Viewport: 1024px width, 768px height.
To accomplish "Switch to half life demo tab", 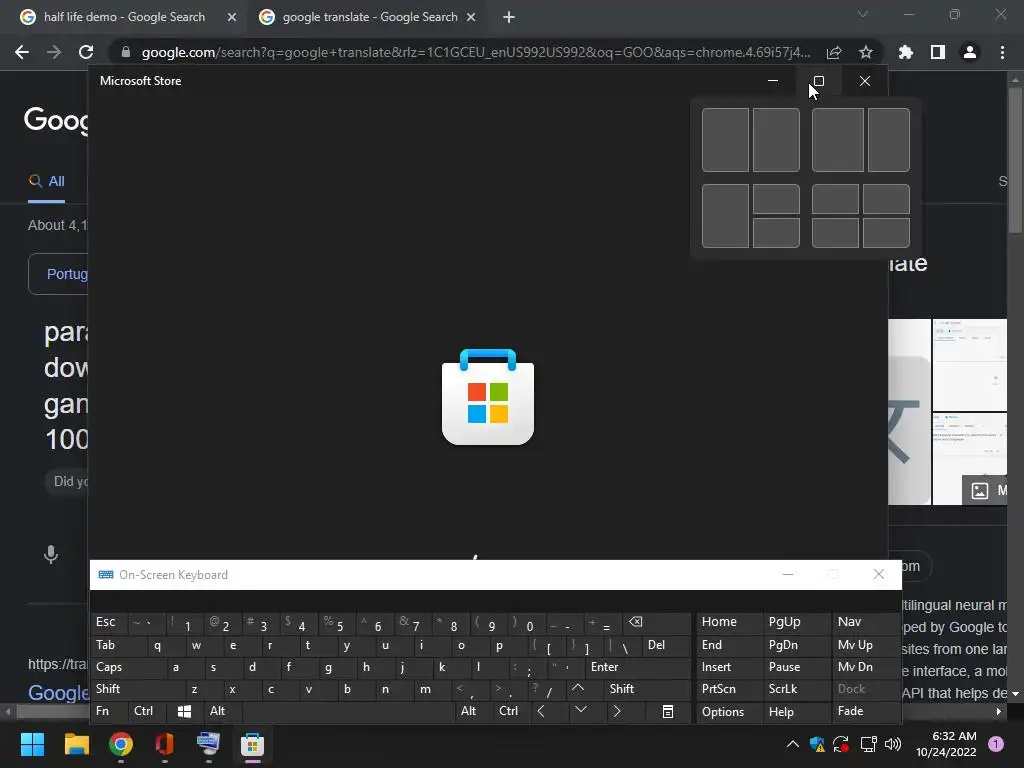I will 124,17.
